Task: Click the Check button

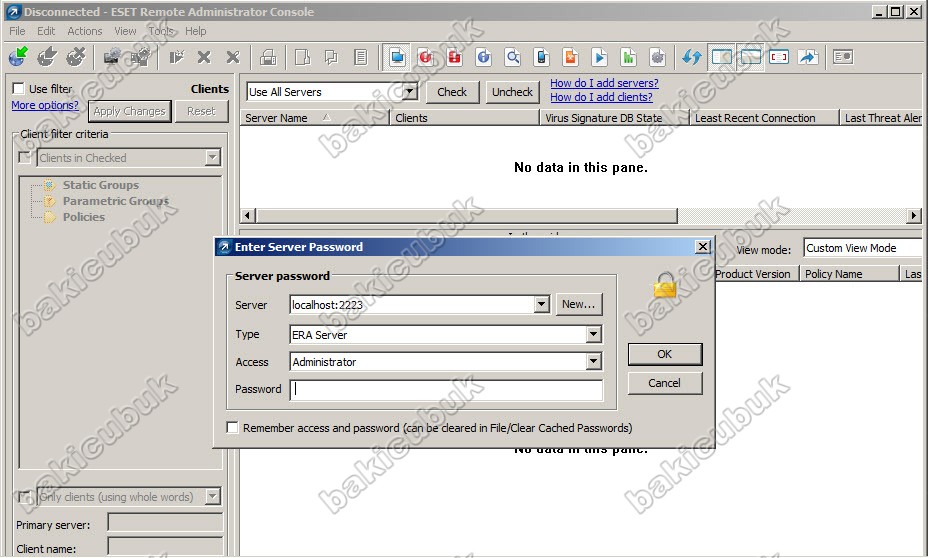Action: click(x=452, y=92)
